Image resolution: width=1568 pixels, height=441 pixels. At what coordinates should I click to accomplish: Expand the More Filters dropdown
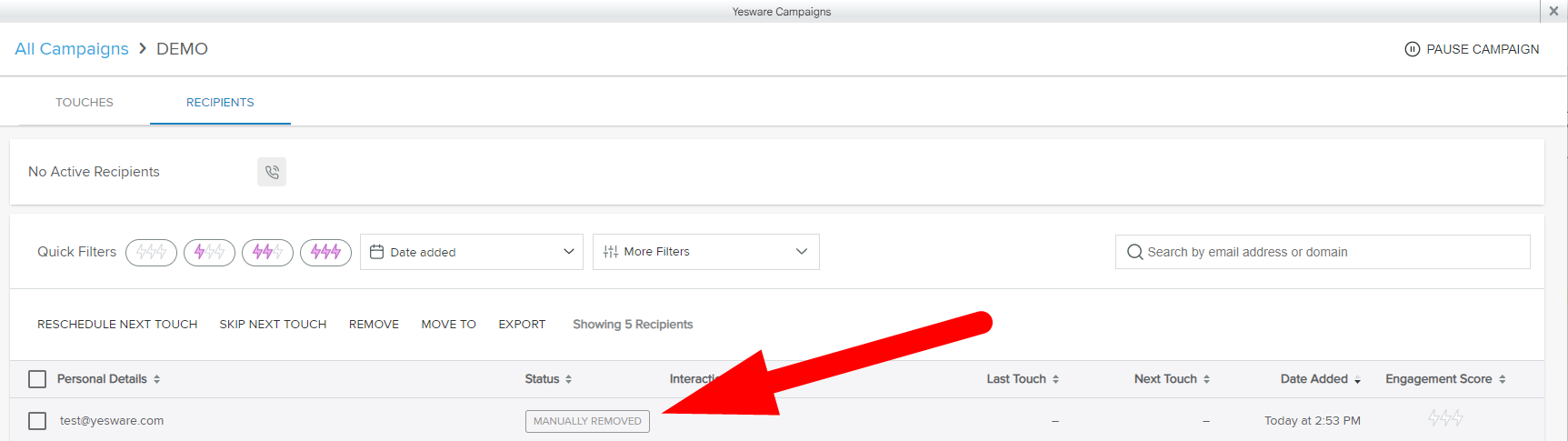705,252
